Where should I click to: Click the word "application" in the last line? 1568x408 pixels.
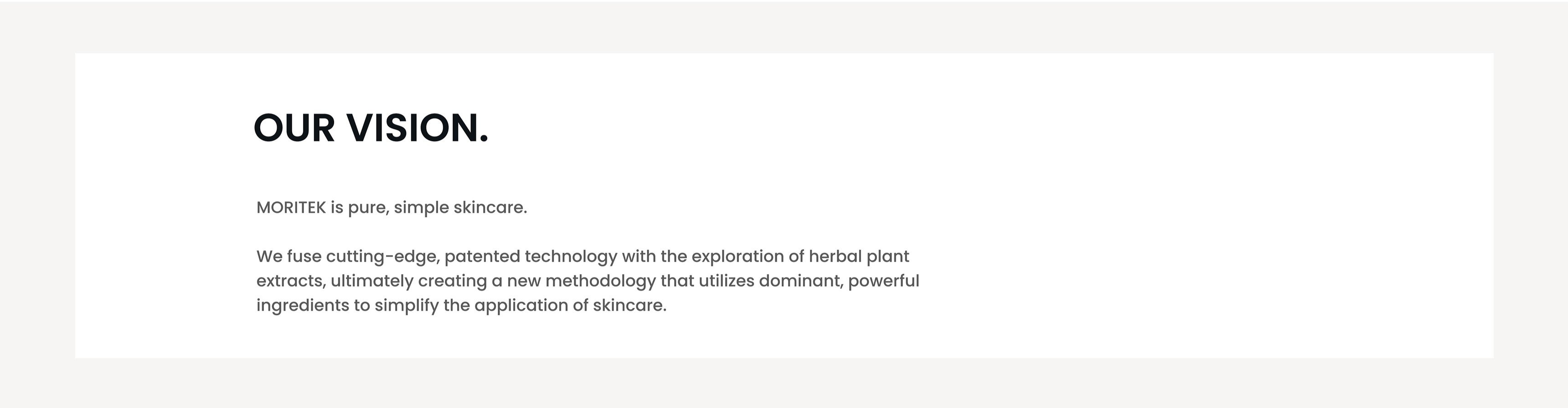(521, 306)
